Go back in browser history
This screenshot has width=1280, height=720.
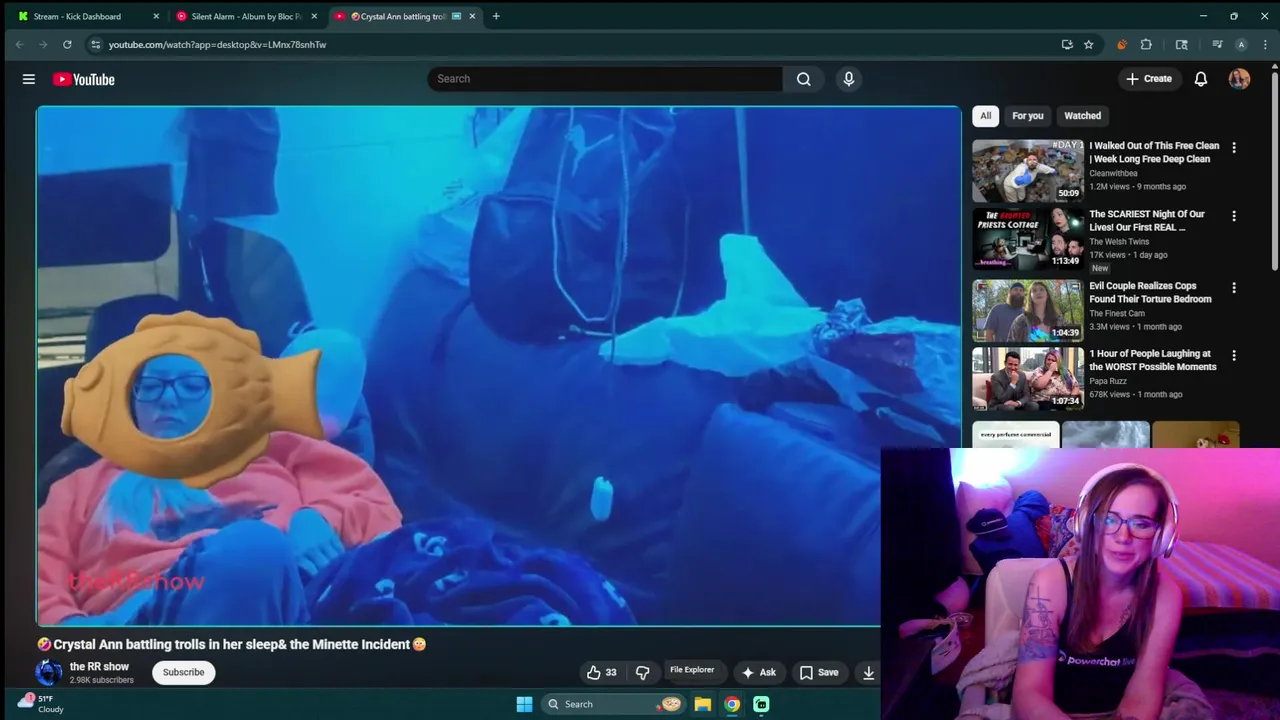19,44
